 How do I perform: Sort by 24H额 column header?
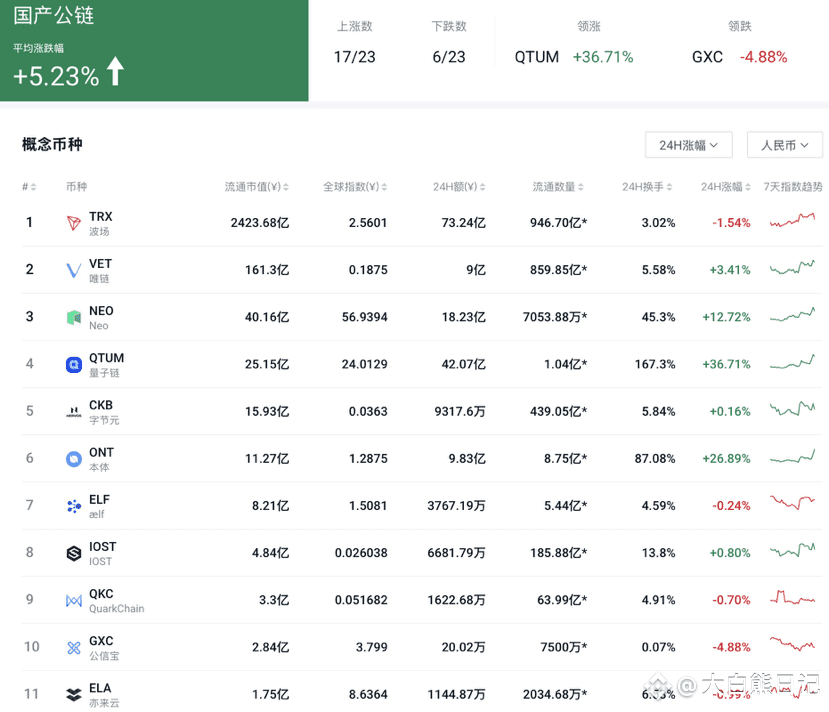(x=459, y=187)
